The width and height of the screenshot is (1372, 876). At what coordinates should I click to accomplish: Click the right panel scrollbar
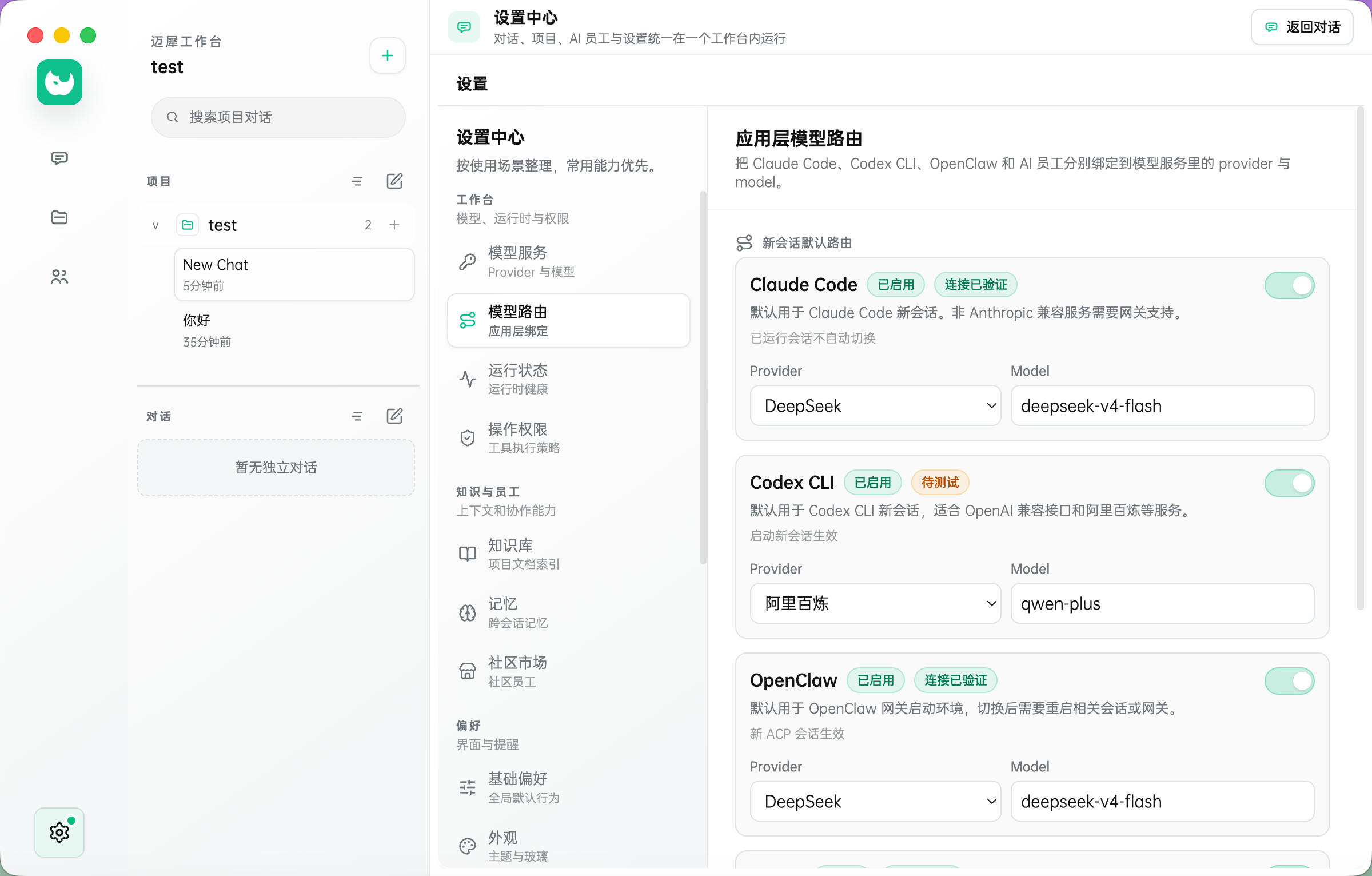click(x=1361, y=359)
